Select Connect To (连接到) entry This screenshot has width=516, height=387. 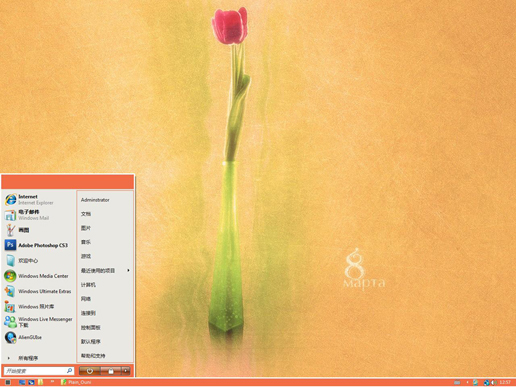pos(105,313)
